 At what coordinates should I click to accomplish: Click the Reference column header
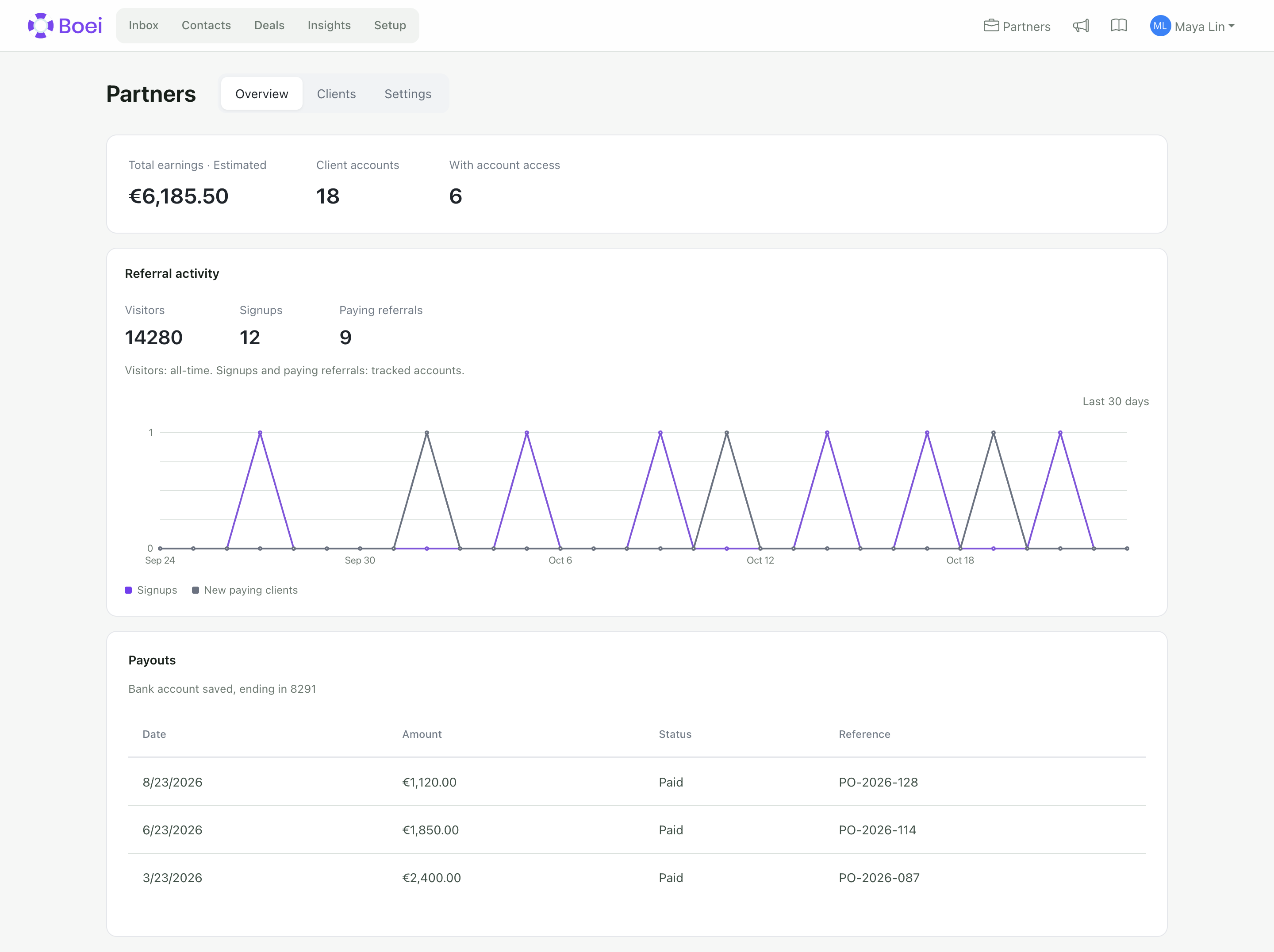864,734
